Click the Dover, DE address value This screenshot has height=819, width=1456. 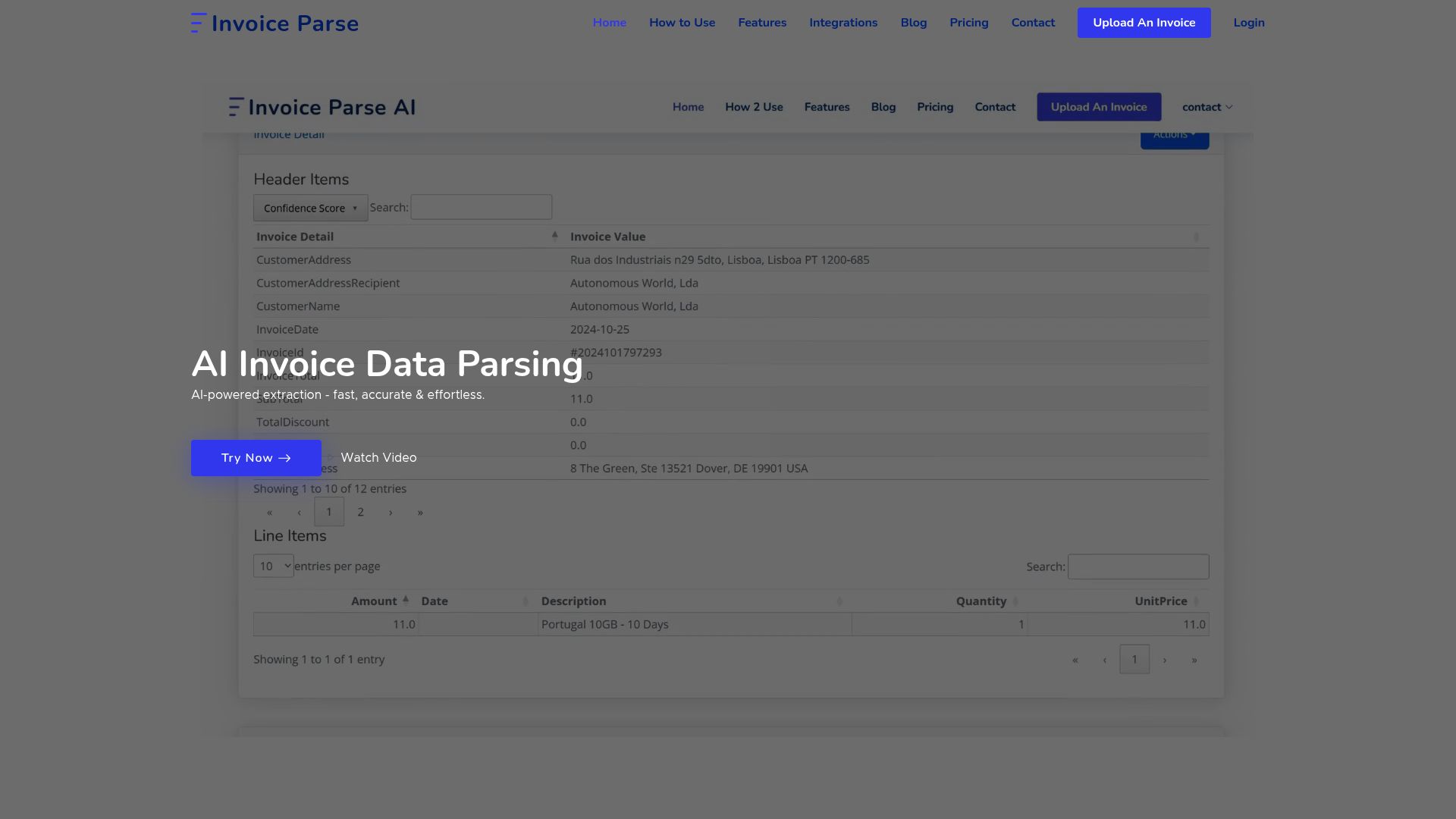(x=689, y=469)
